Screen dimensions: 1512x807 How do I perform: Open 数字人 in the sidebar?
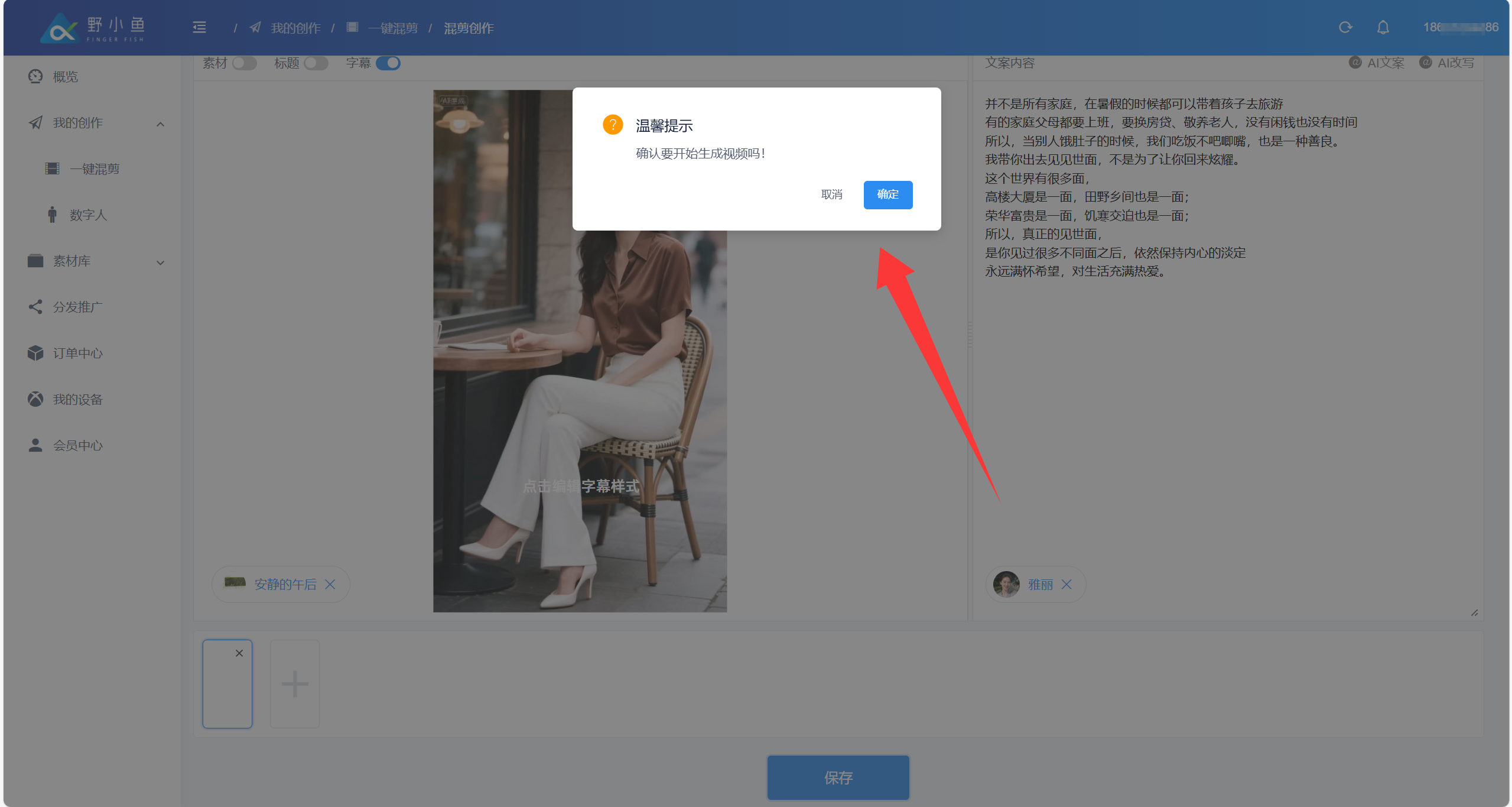[88, 215]
